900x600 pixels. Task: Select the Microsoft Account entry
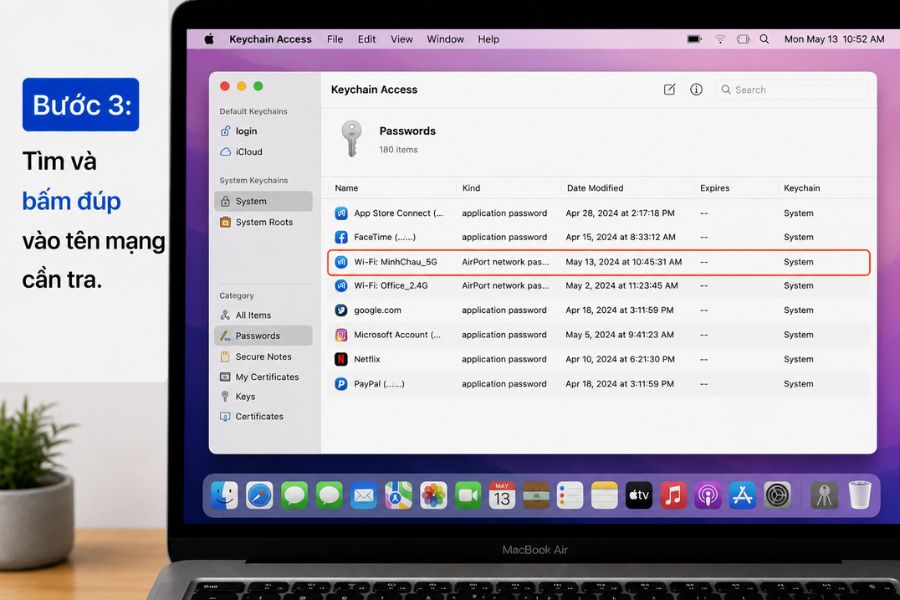click(x=599, y=335)
